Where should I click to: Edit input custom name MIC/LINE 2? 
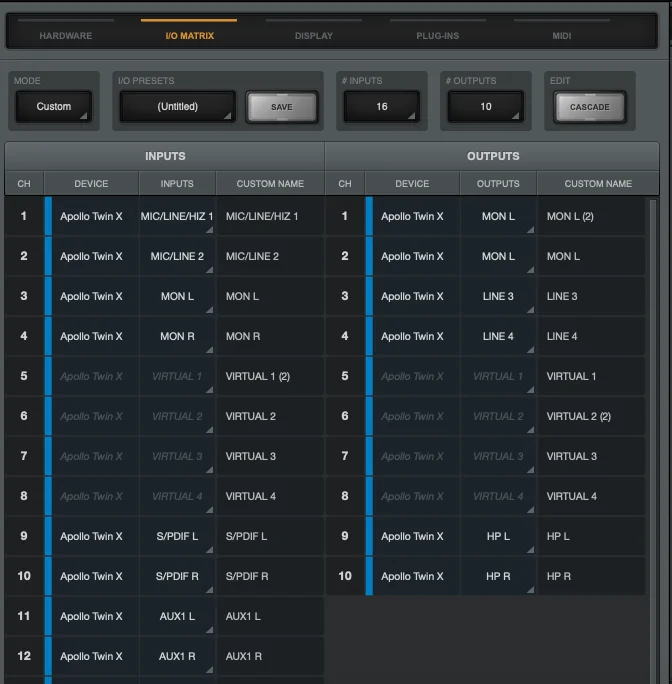coord(271,256)
